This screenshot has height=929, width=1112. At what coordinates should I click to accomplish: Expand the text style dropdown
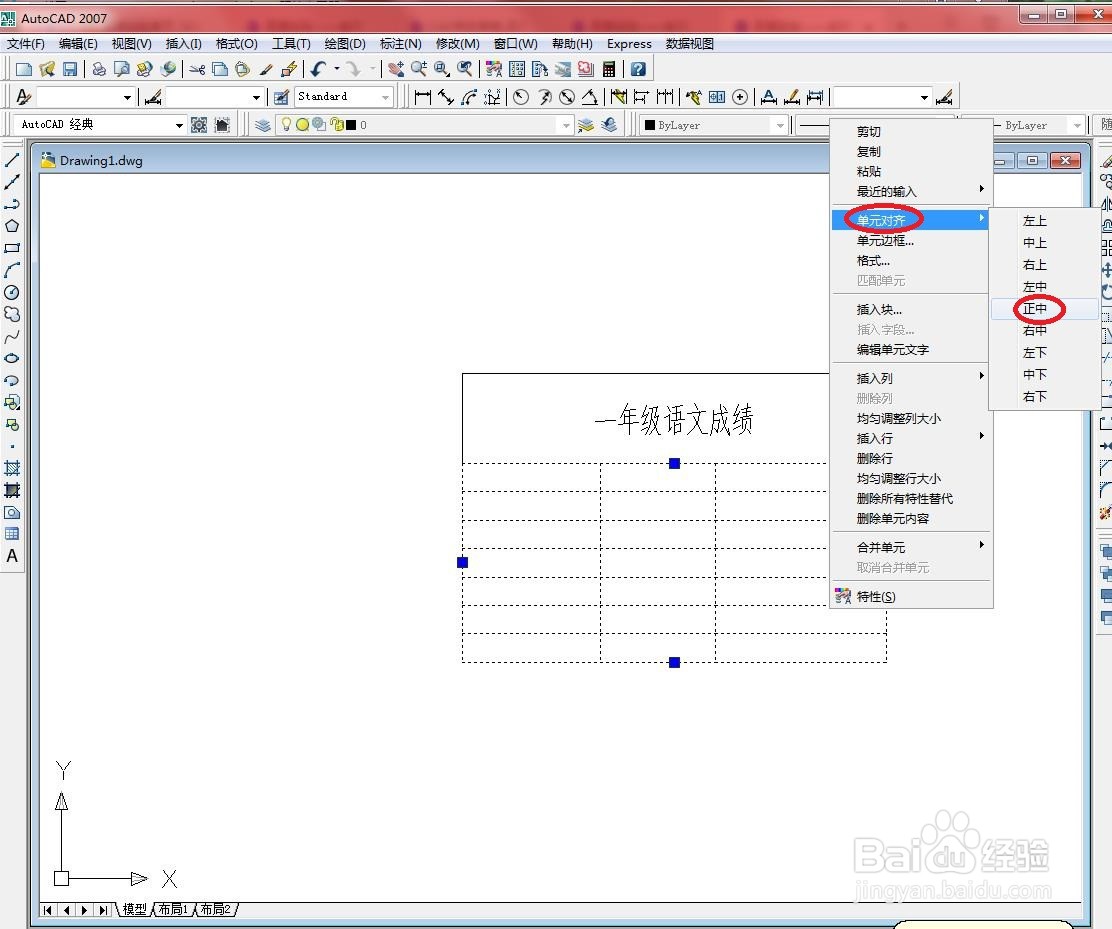click(128, 97)
